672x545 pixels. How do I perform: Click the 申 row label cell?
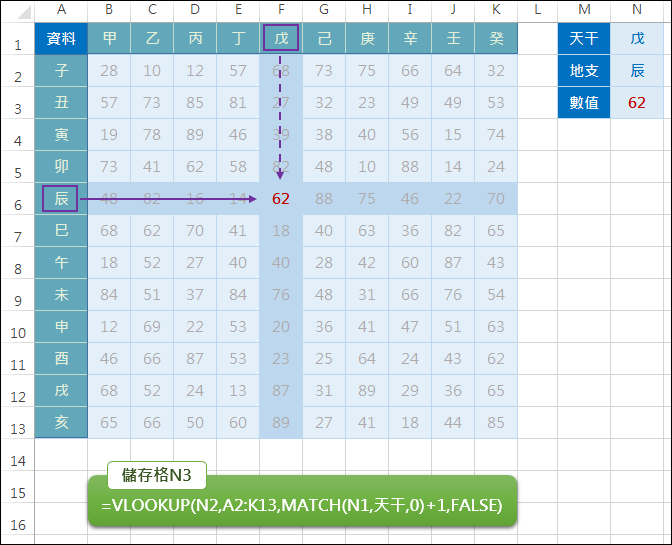click(x=61, y=326)
